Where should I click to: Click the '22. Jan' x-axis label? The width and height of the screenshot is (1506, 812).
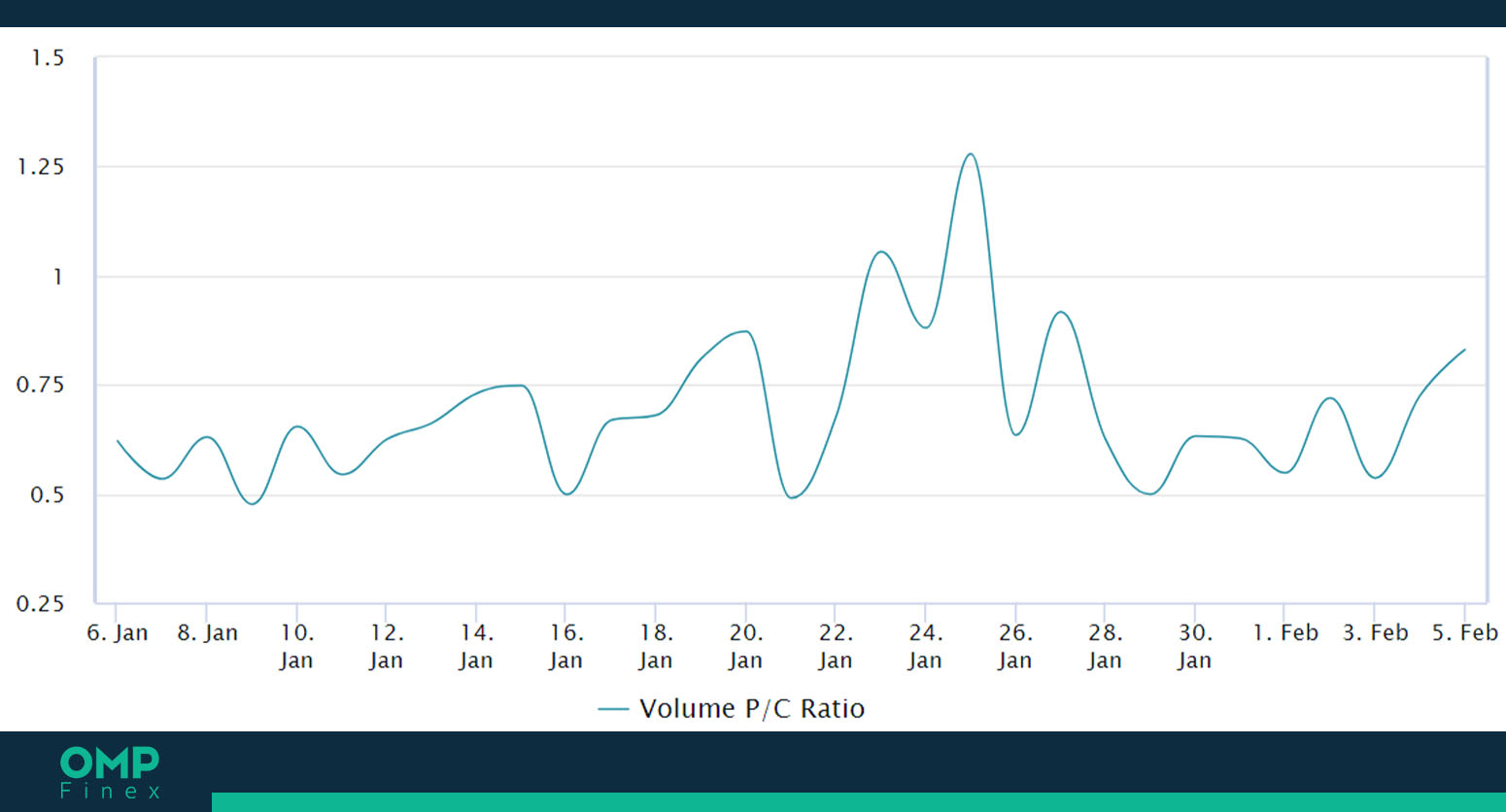(836, 647)
